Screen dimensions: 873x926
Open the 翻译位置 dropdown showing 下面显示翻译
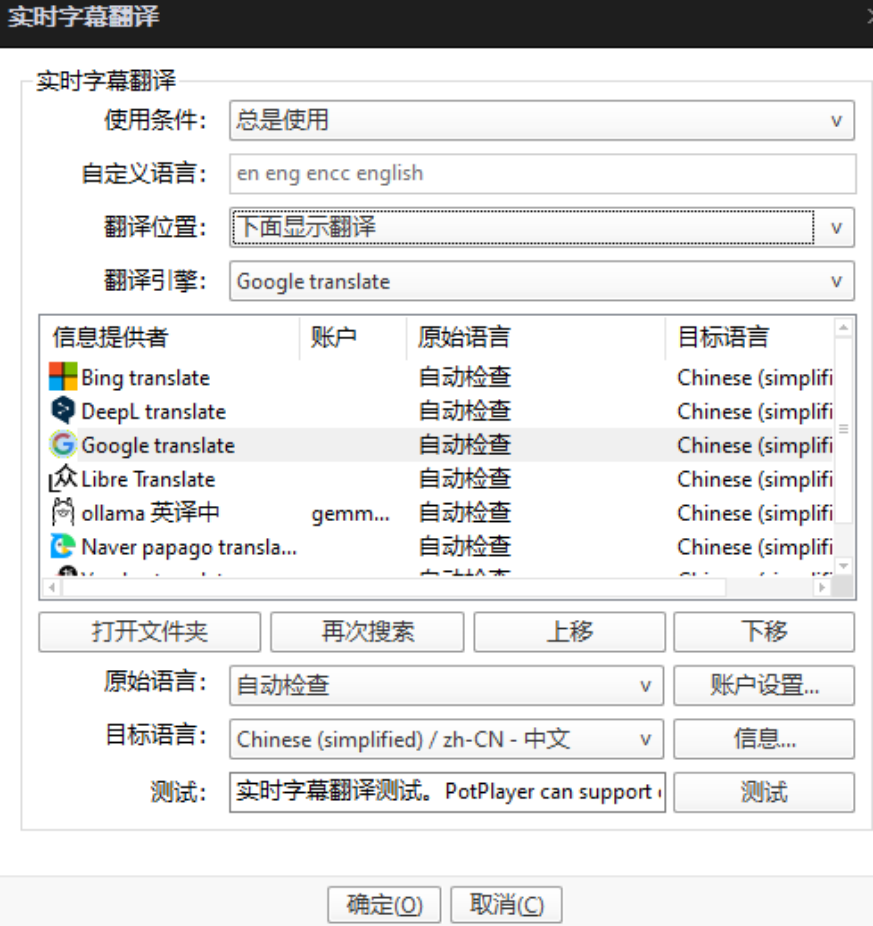click(x=542, y=227)
